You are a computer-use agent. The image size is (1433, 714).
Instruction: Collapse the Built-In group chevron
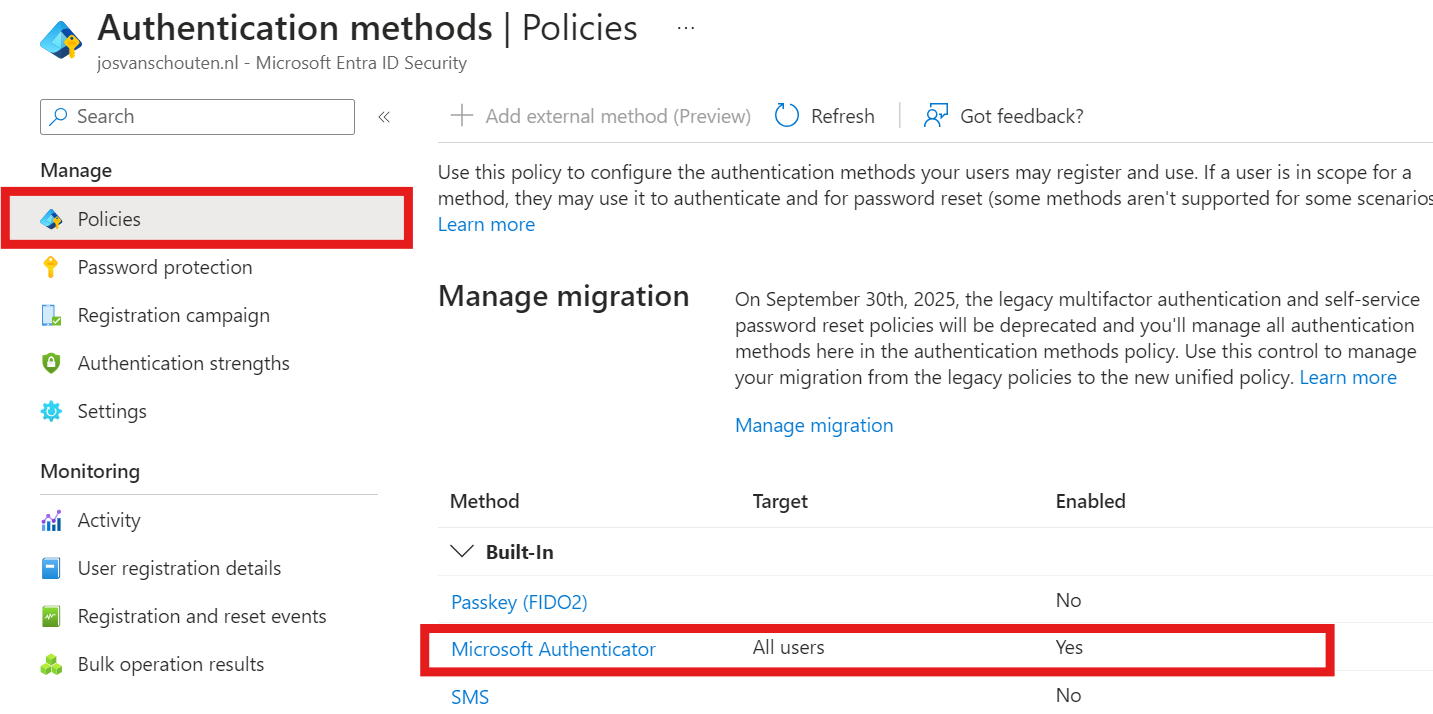click(x=461, y=551)
